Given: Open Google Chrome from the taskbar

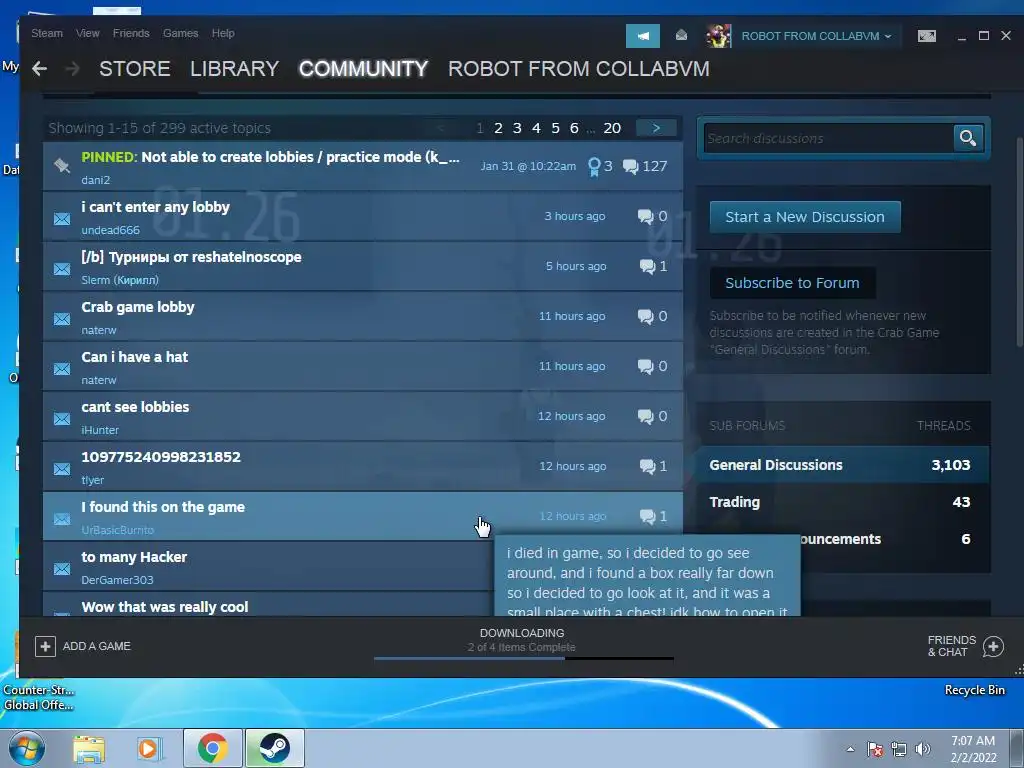Looking at the screenshot, I should (x=213, y=748).
